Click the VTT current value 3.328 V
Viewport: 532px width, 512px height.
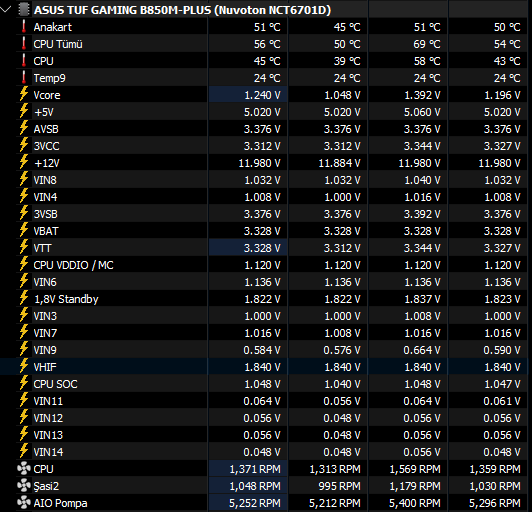click(x=262, y=248)
